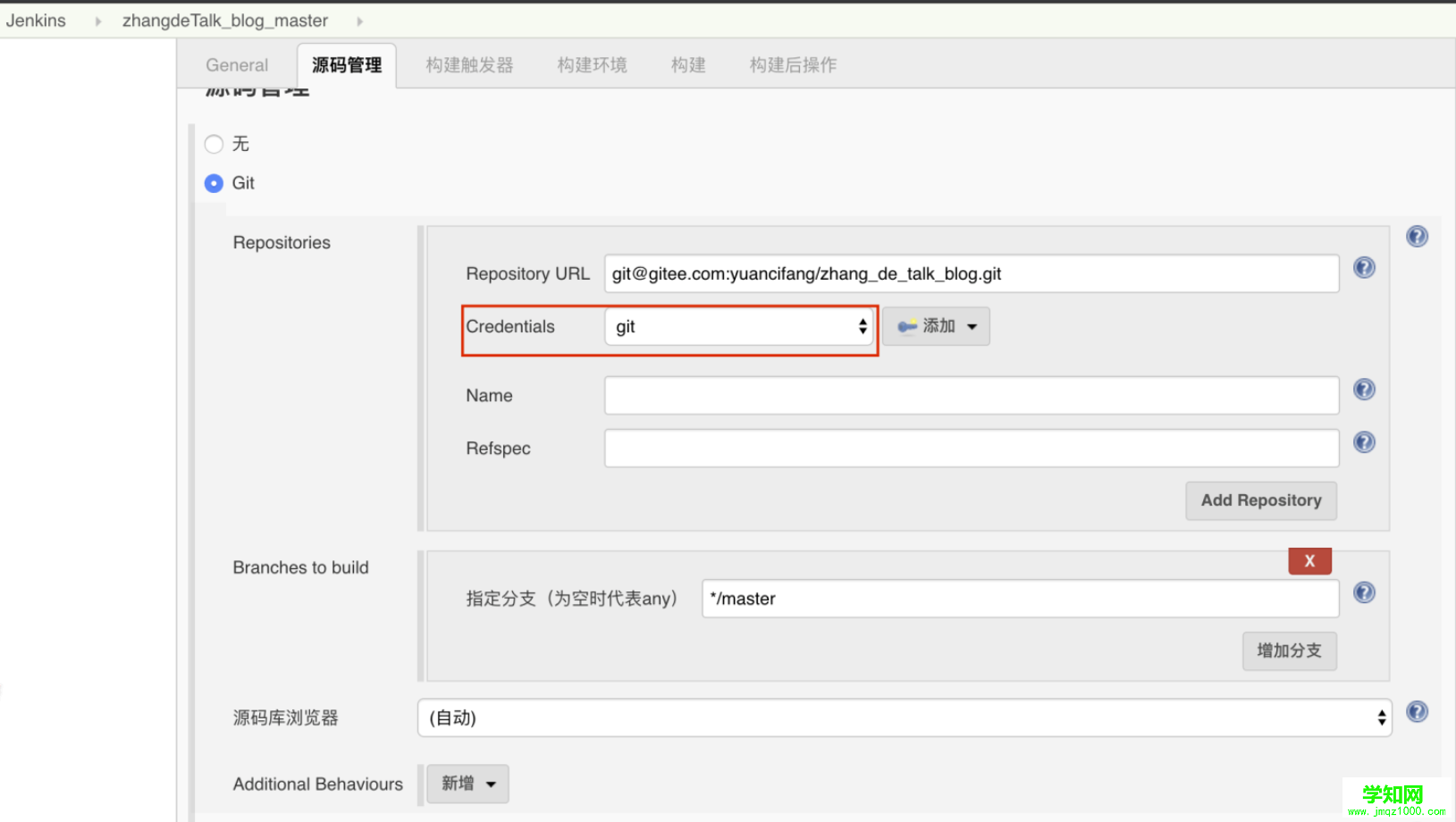This screenshot has height=822, width=1456.
Task: Open the 源码库浏览器 (自动) dropdown
Action: pos(905,717)
